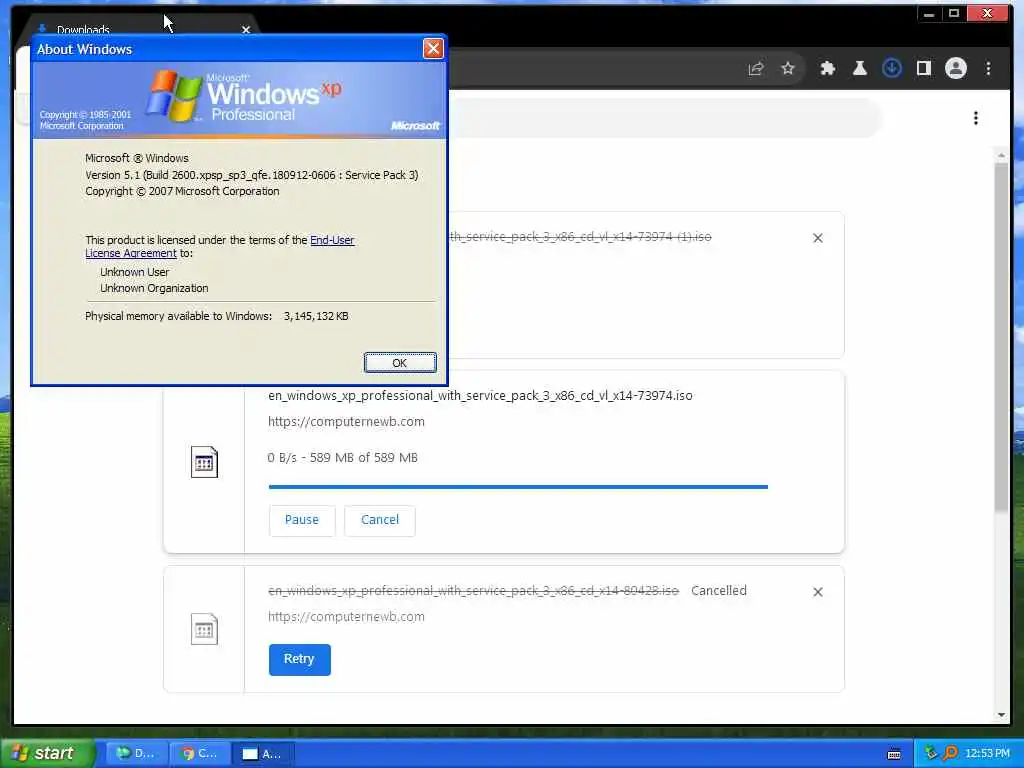
Task: Click the 'Version 5.1 (Build 2600...' line
Action: (x=251, y=175)
